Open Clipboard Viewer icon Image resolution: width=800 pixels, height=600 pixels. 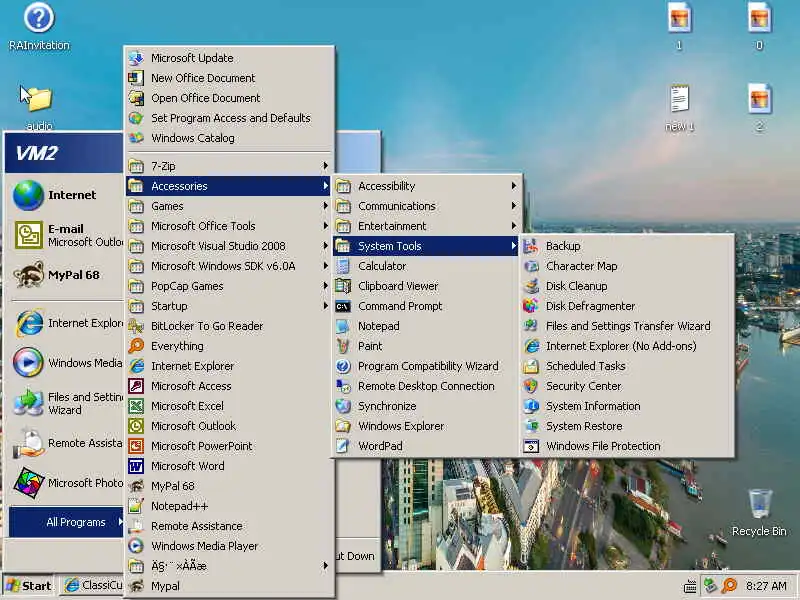click(x=343, y=286)
